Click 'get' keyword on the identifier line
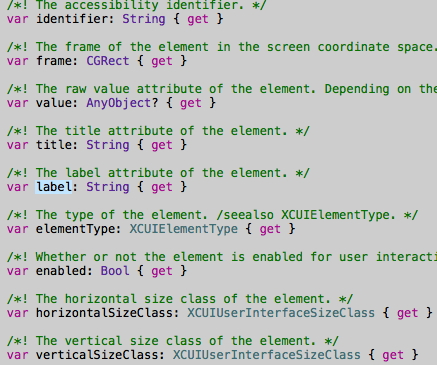 pos(198,19)
